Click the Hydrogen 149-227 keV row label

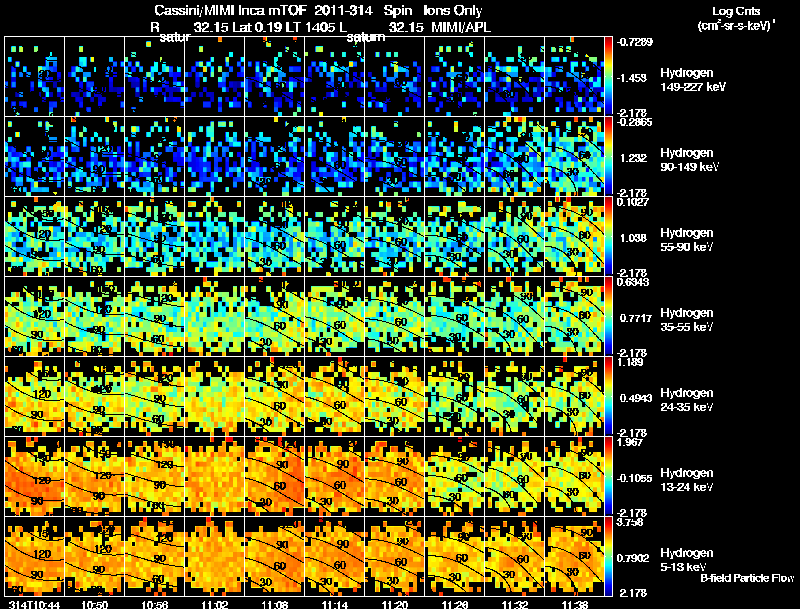click(x=693, y=80)
